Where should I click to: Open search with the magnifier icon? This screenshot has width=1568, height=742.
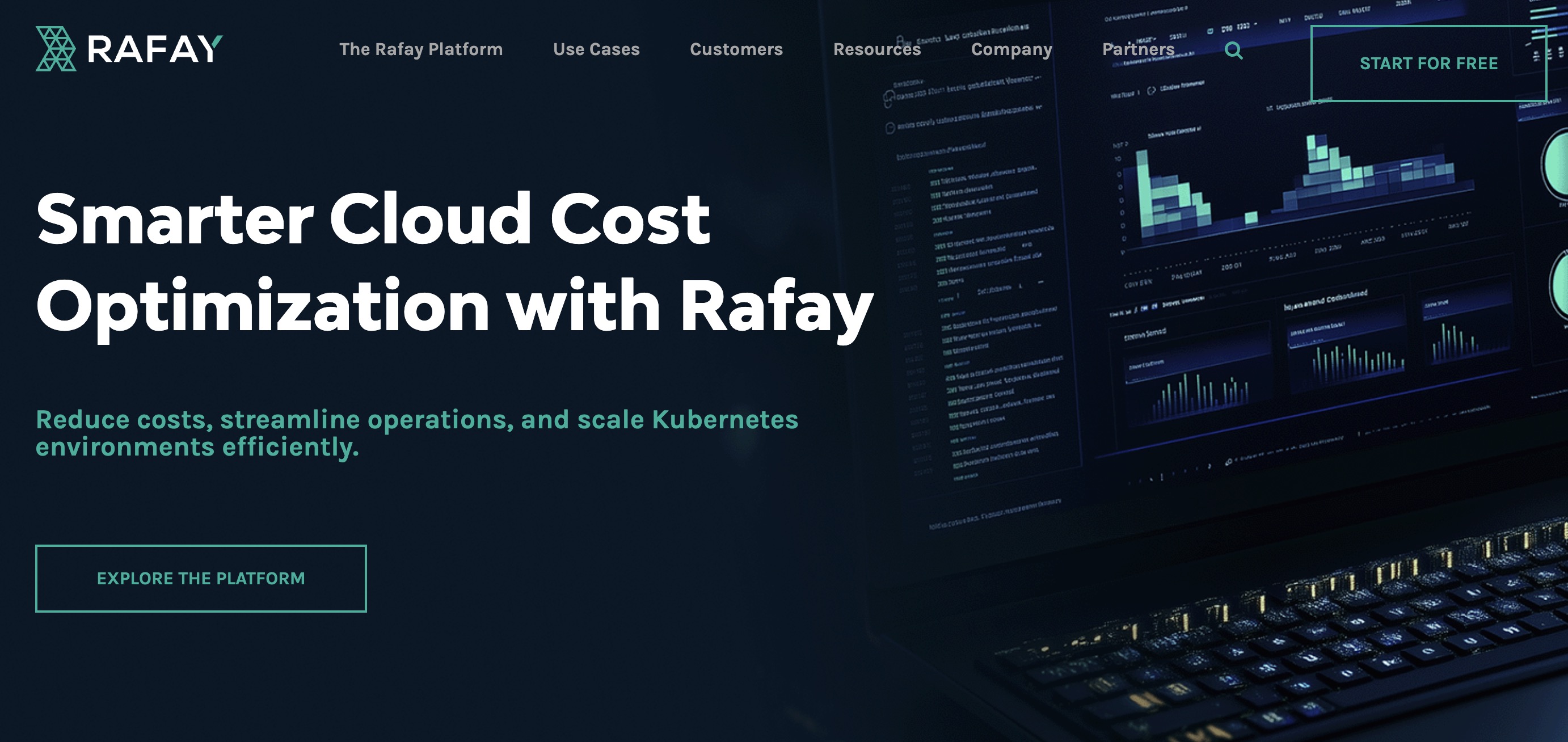click(x=1233, y=50)
